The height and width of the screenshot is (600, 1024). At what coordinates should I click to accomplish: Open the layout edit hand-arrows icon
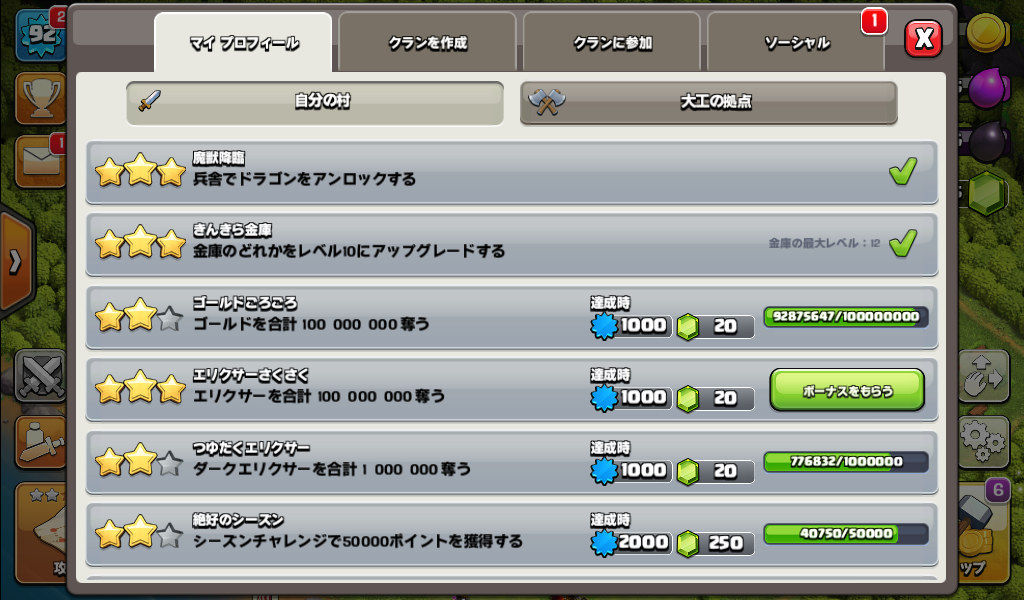[983, 375]
